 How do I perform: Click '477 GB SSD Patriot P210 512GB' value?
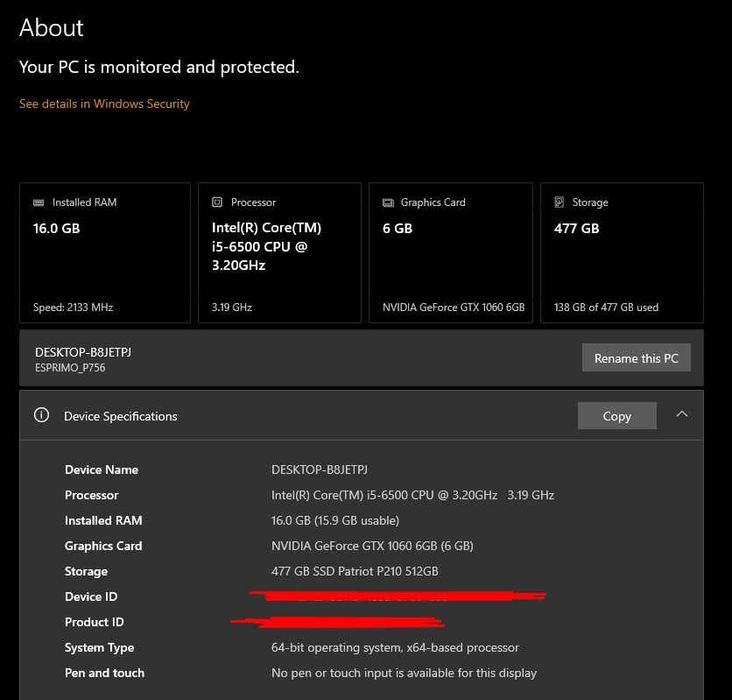pos(355,571)
